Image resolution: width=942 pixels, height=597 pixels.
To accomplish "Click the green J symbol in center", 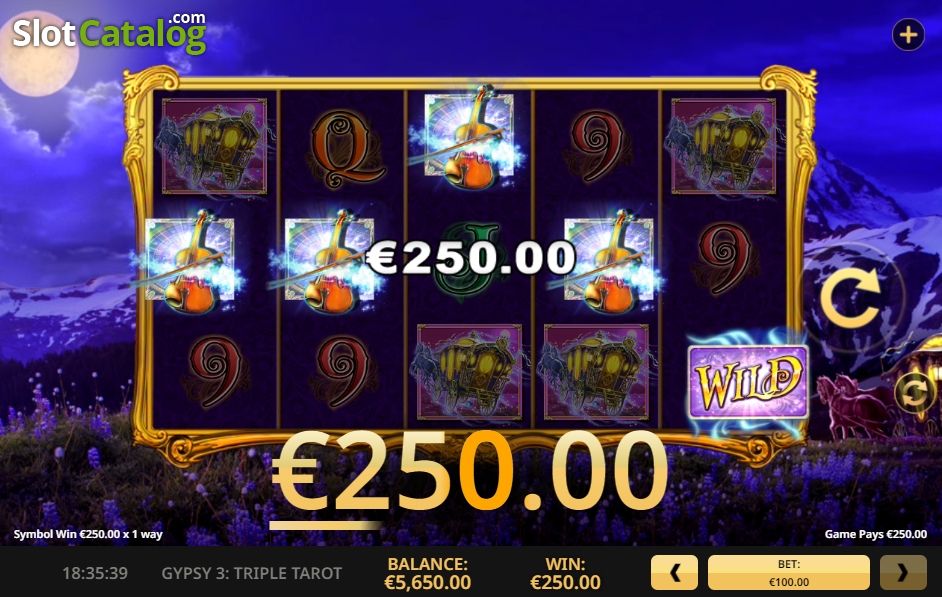I will [x=470, y=259].
